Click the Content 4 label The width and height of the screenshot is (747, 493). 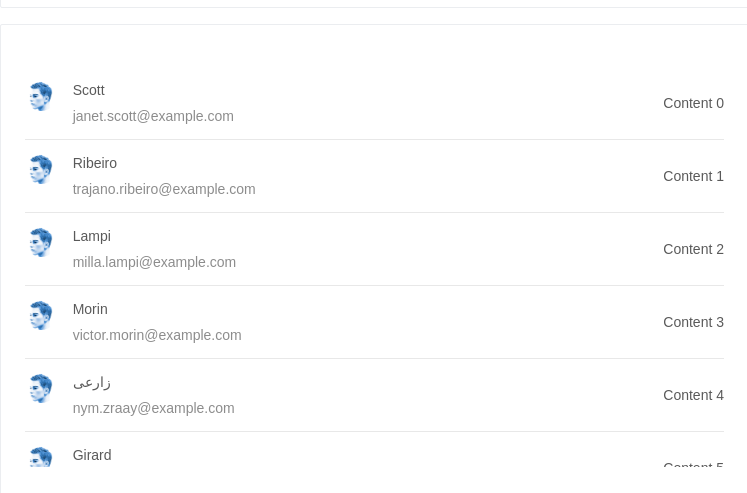(693, 395)
